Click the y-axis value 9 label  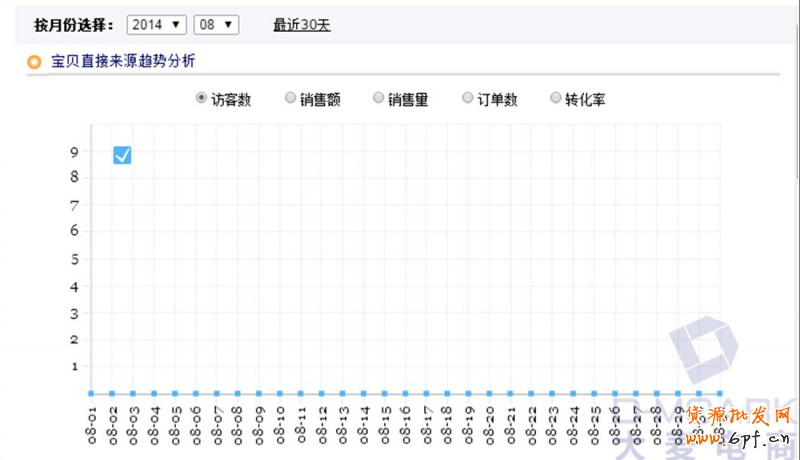coord(74,153)
